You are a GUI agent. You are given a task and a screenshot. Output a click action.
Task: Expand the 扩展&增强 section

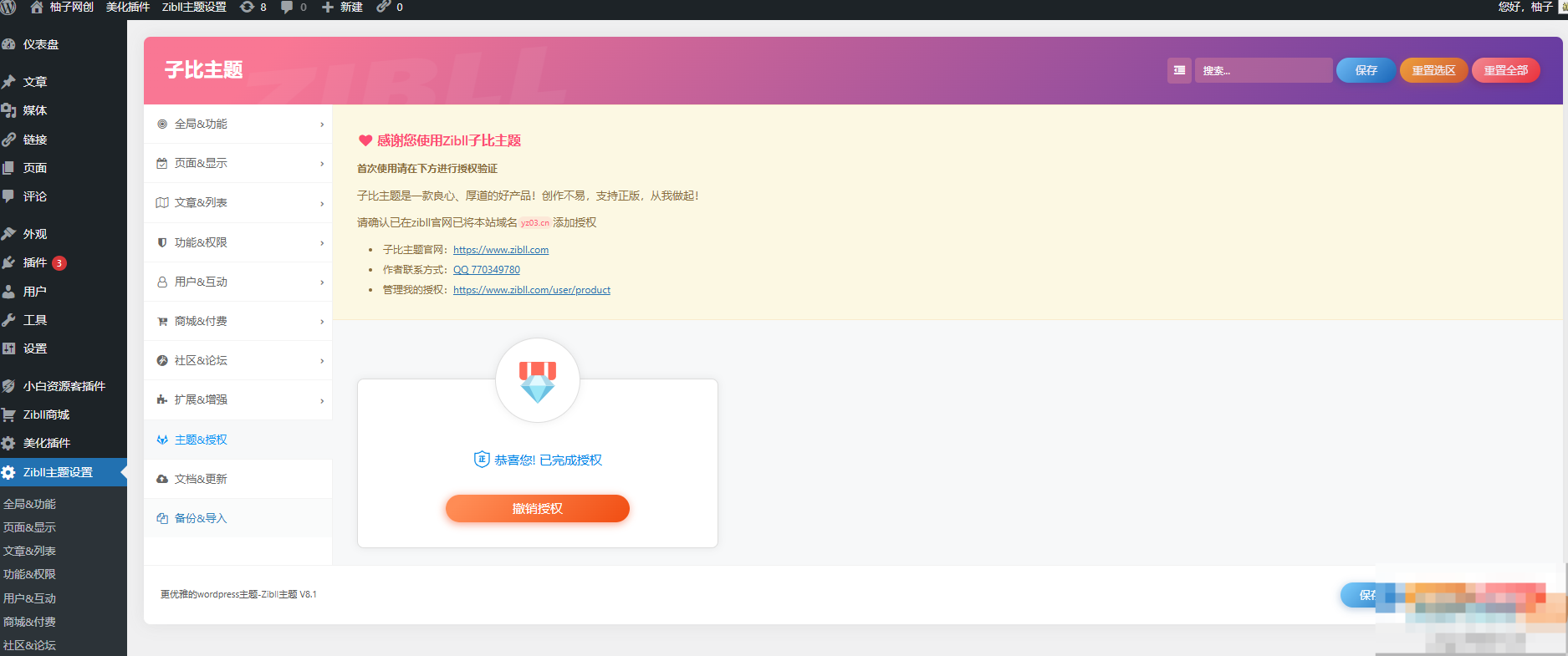(237, 399)
